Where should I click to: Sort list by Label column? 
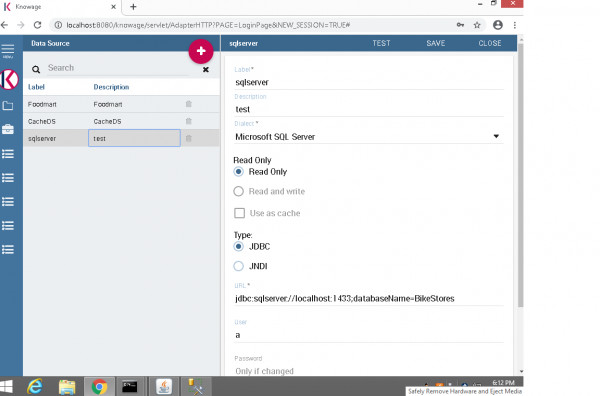point(36,87)
